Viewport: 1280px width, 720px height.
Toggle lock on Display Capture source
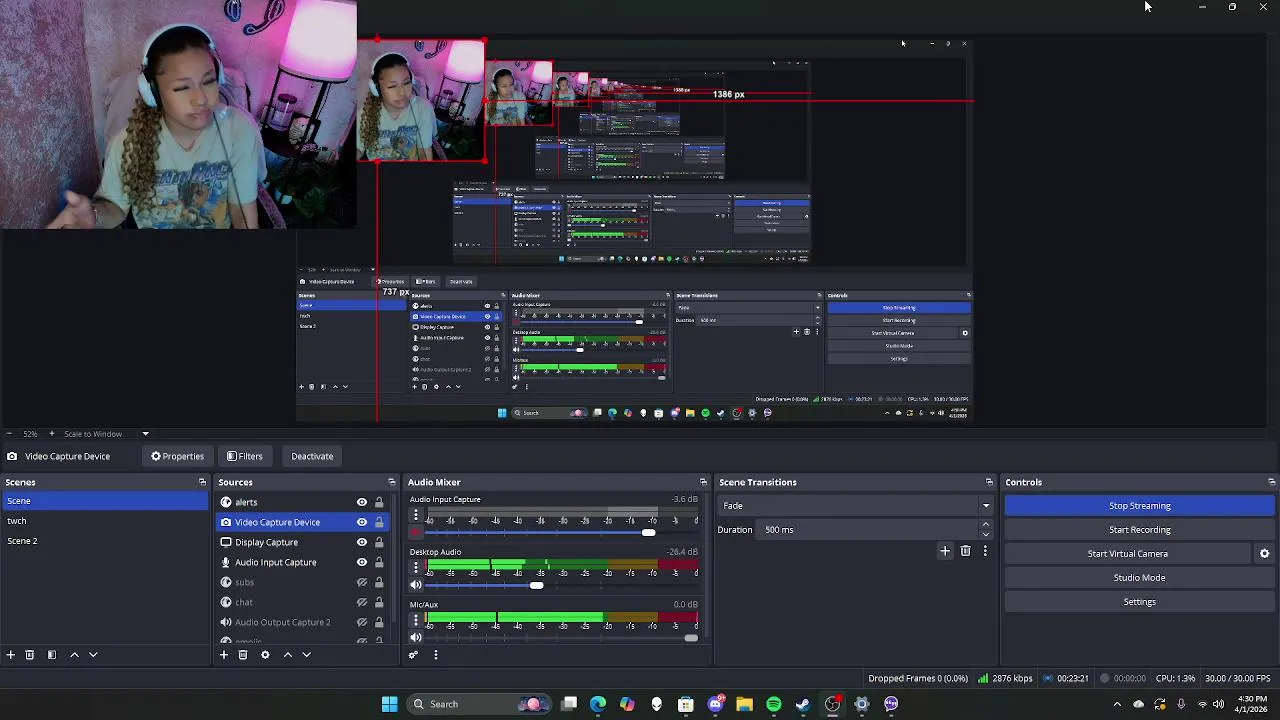coord(379,542)
